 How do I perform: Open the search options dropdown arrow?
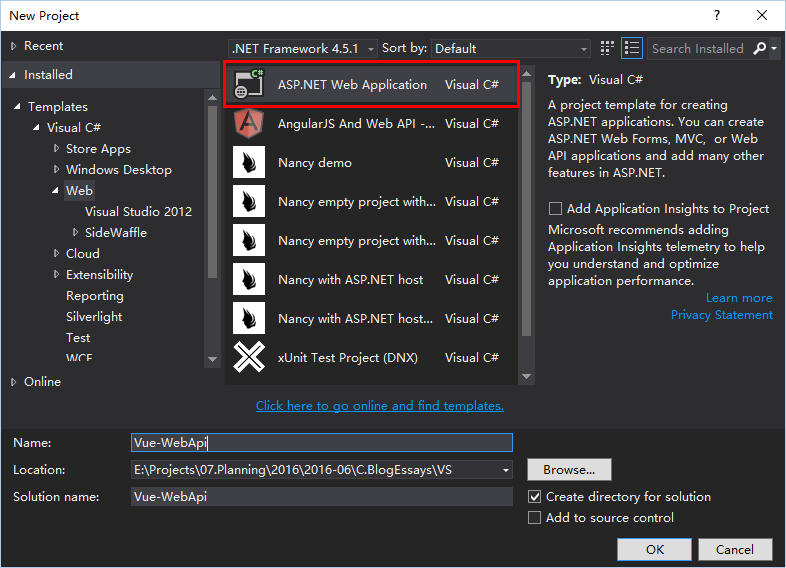click(x=774, y=48)
